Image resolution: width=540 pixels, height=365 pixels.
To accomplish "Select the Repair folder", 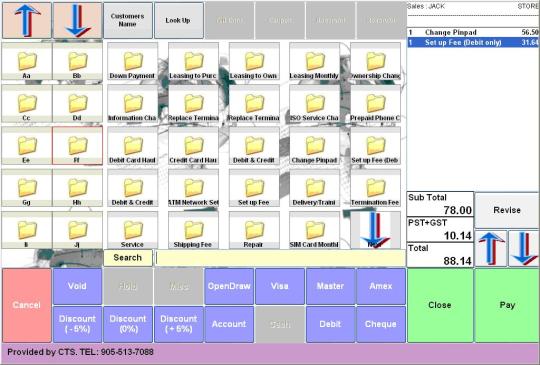I will click(x=254, y=230).
